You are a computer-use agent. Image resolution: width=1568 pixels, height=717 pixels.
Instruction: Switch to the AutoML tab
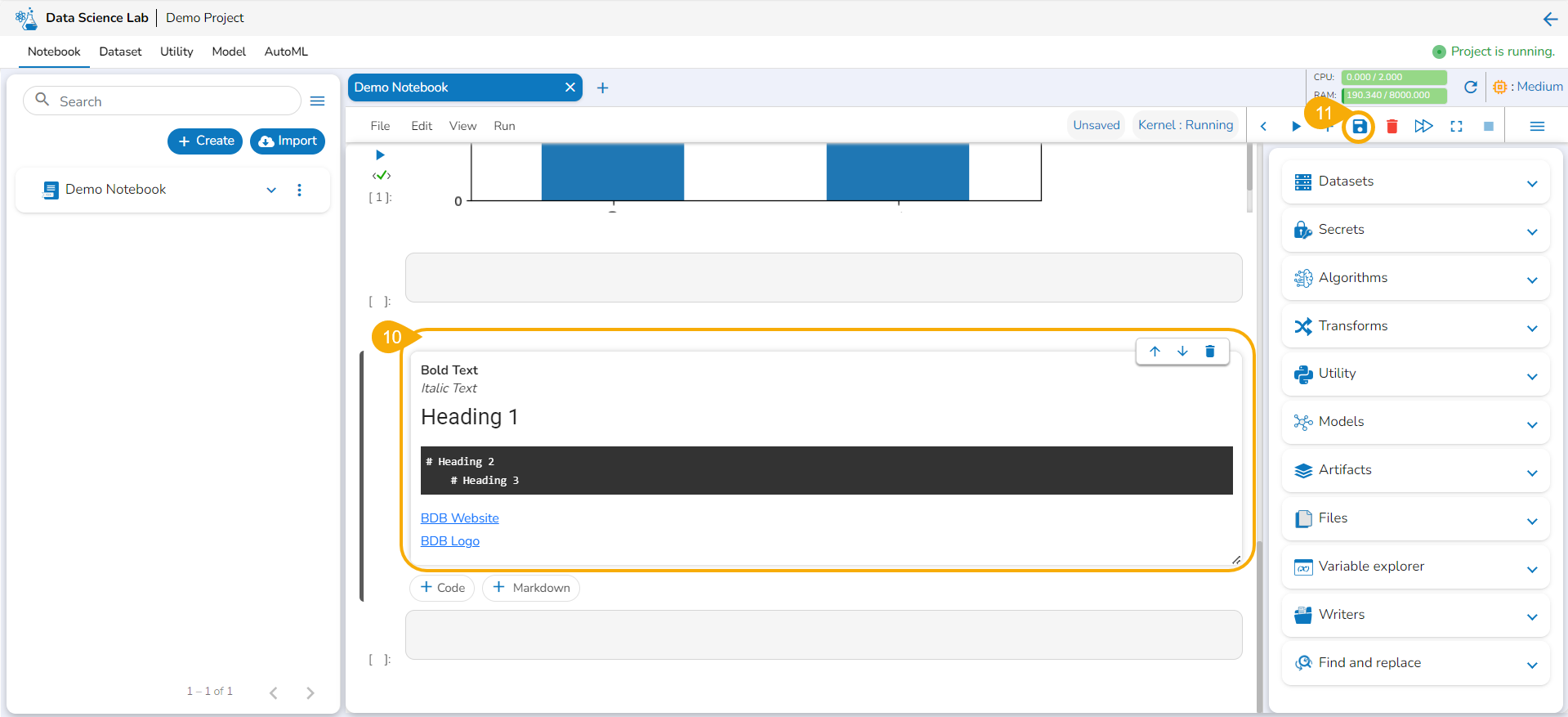(286, 52)
